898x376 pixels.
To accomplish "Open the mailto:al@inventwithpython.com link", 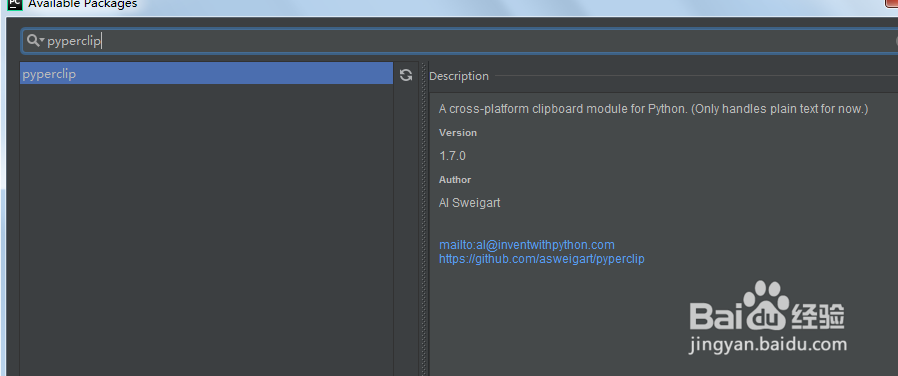I will click(x=526, y=245).
